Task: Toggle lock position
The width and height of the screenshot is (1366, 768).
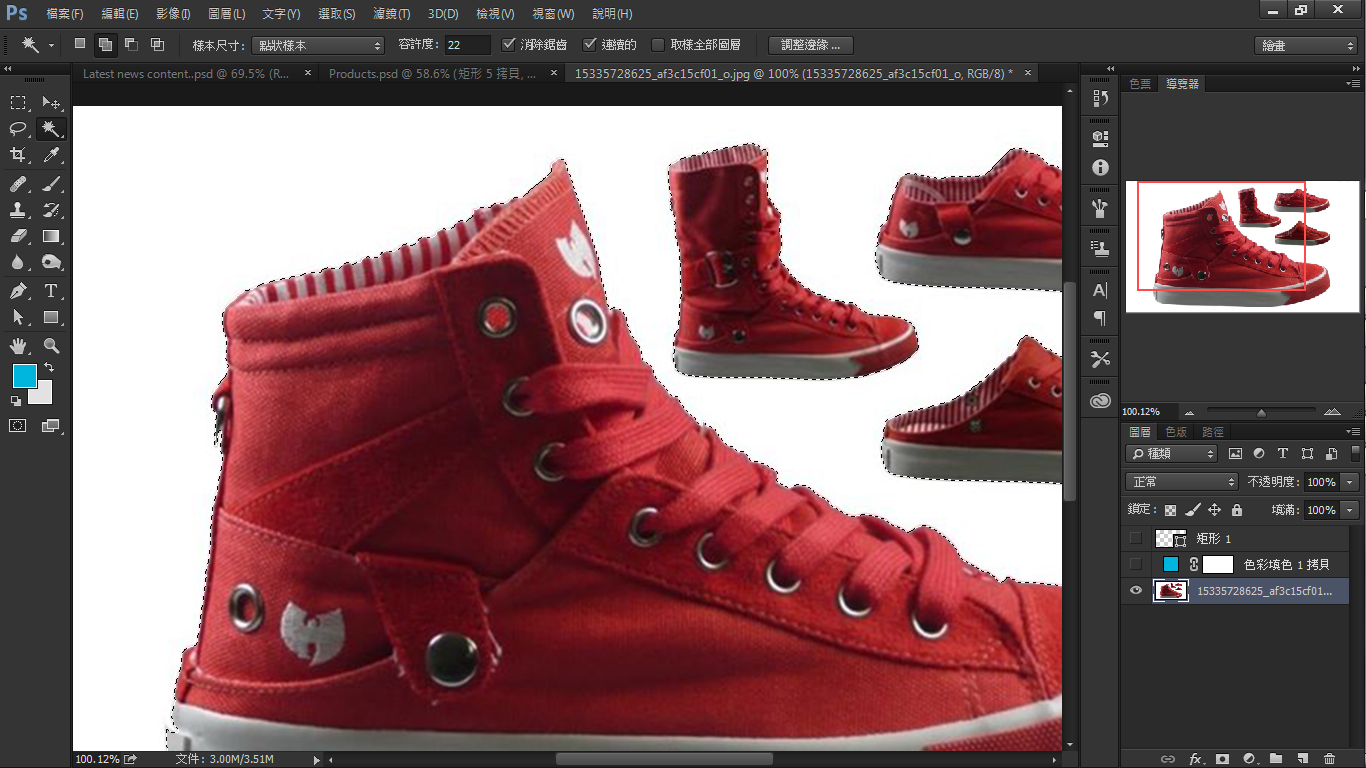Action: tap(1214, 510)
